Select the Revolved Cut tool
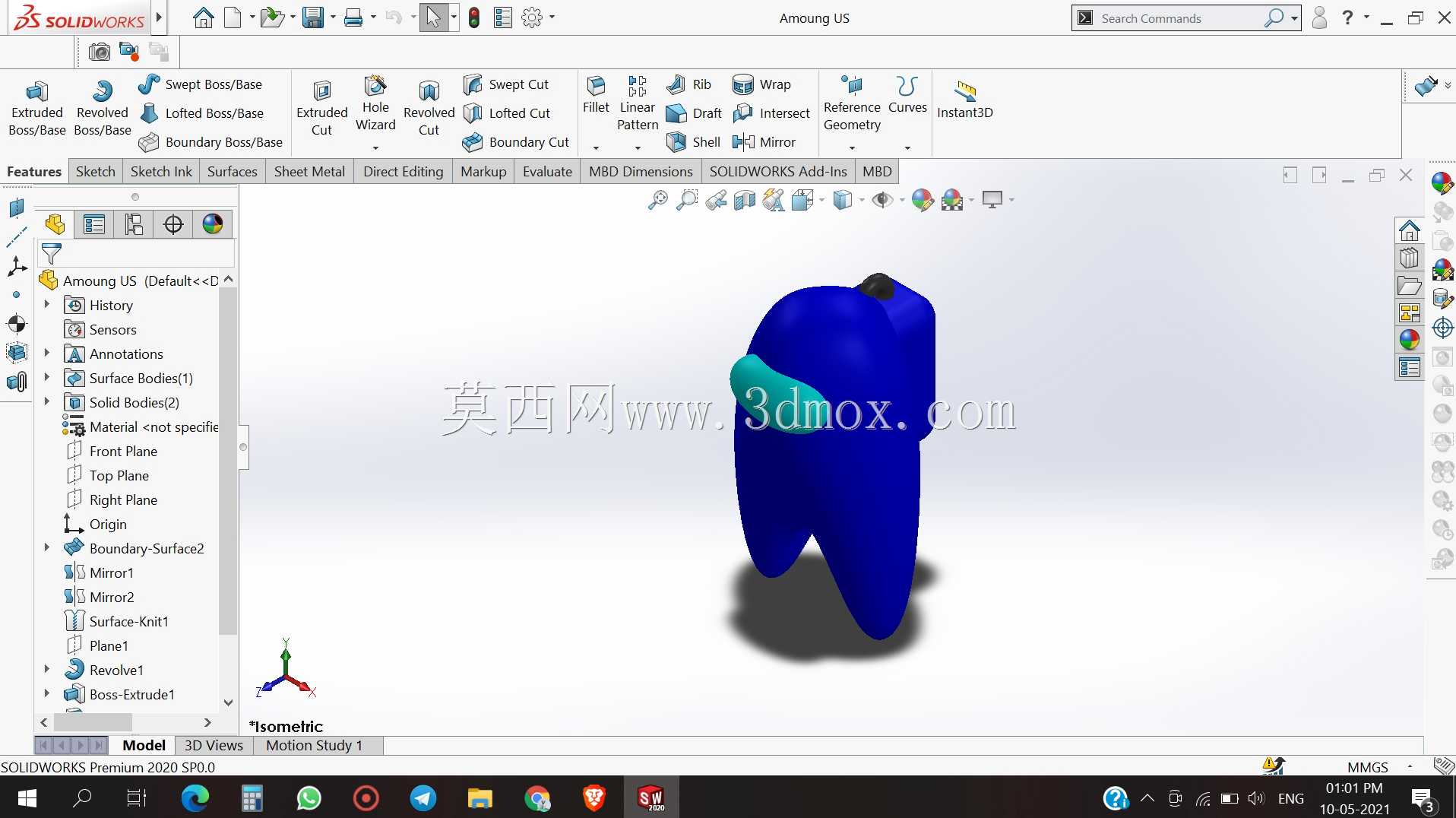This screenshot has height=818, width=1456. [429, 109]
